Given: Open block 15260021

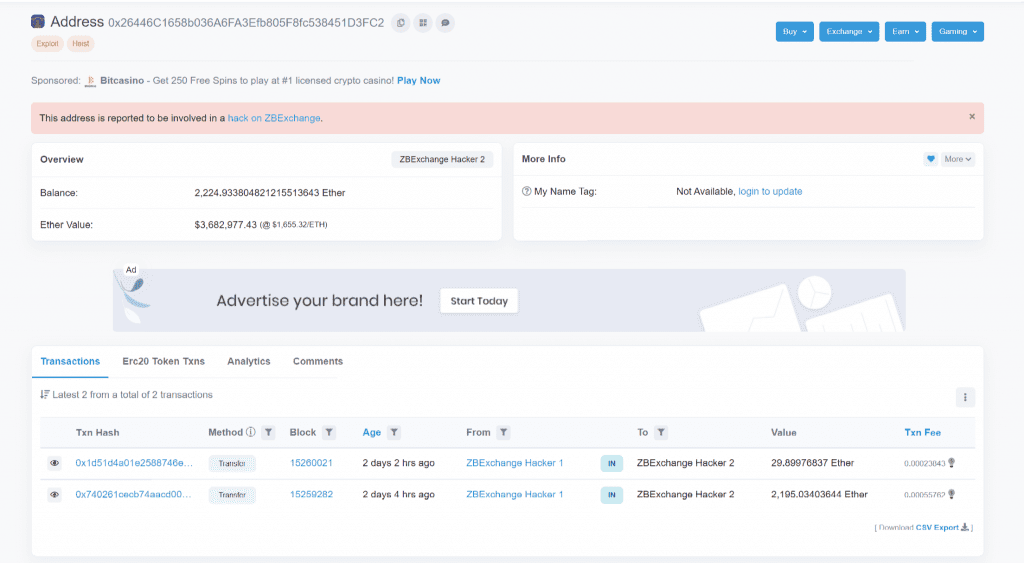Looking at the screenshot, I should pyautogui.click(x=311, y=463).
